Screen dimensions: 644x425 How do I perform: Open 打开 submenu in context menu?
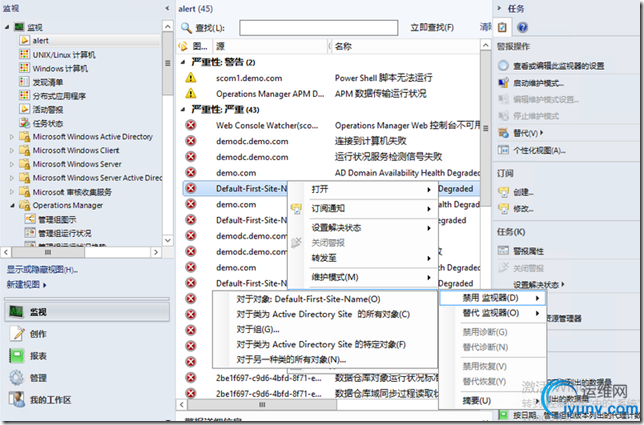(x=363, y=189)
